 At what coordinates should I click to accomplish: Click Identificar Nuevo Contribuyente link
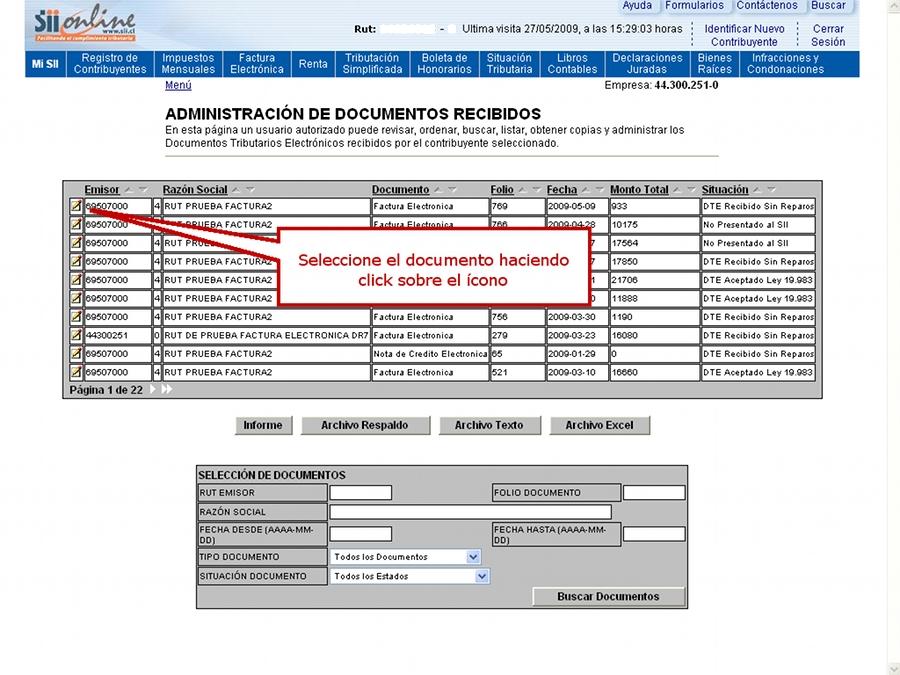point(744,35)
